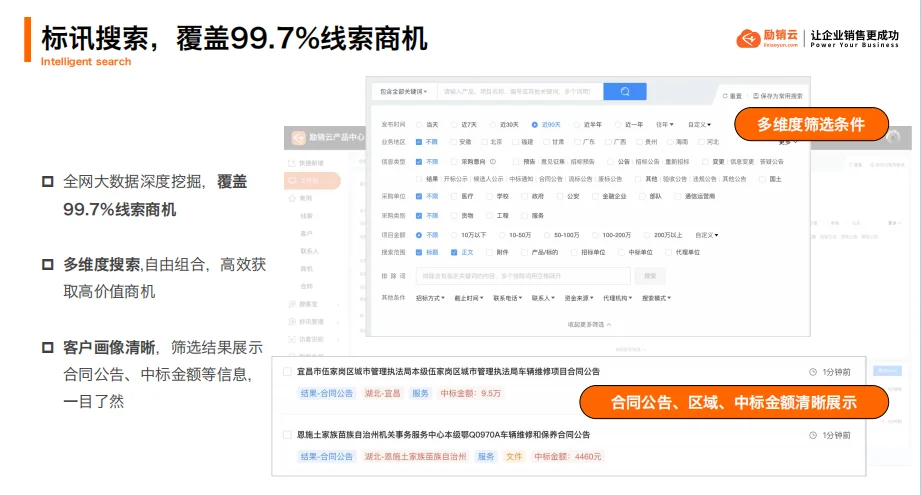Screen dimensions: 921x495
Task: Click the keyword search input field
Action: (520, 92)
